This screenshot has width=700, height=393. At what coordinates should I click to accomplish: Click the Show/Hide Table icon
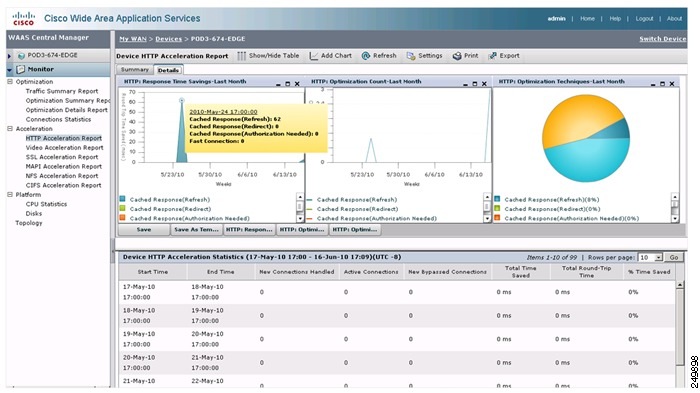pyautogui.click(x=242, y=56)
